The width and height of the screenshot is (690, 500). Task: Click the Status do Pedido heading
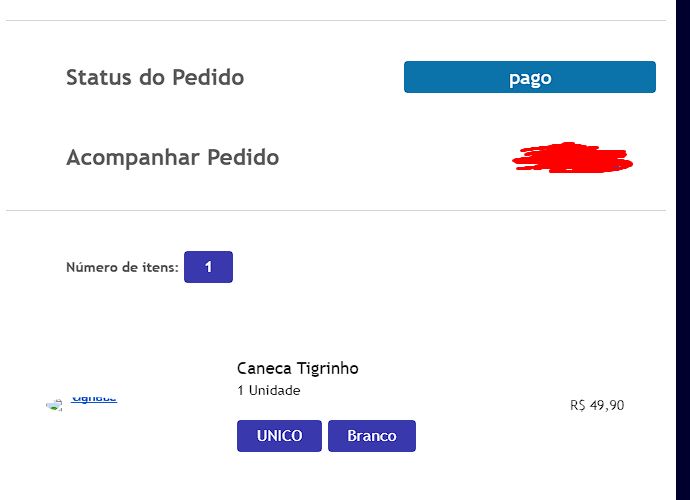(x=155, y=77)
